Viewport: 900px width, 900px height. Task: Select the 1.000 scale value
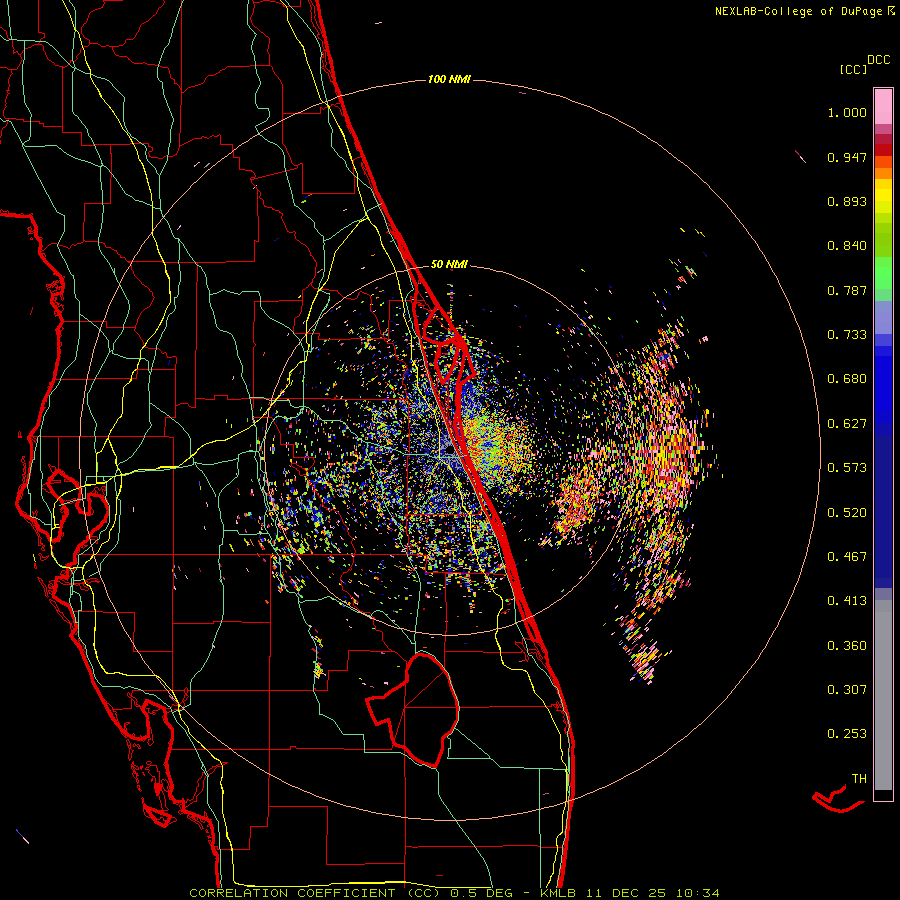coord(847,112)
